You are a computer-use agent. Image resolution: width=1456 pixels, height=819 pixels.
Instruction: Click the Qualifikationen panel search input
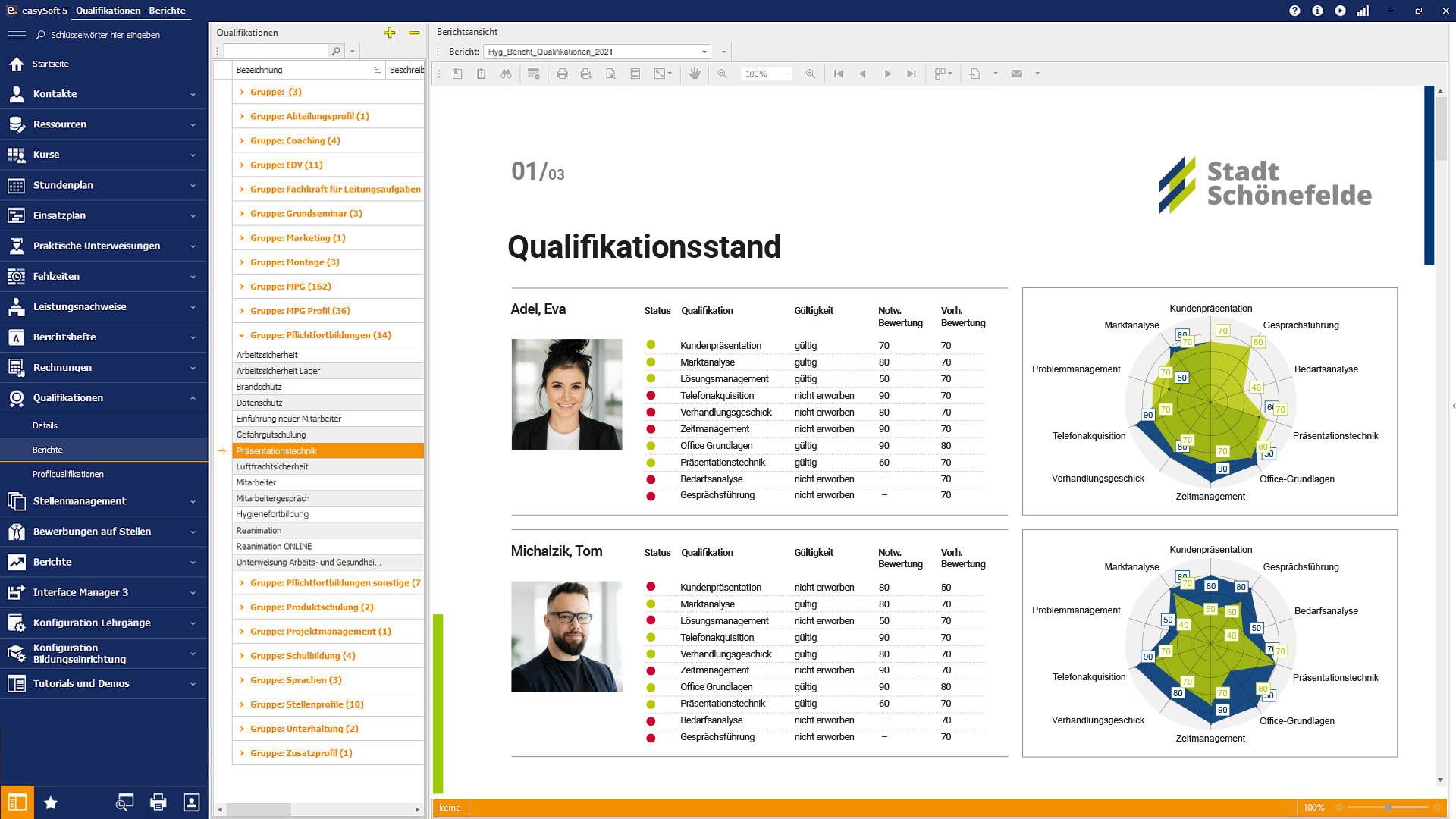(276, 51)
